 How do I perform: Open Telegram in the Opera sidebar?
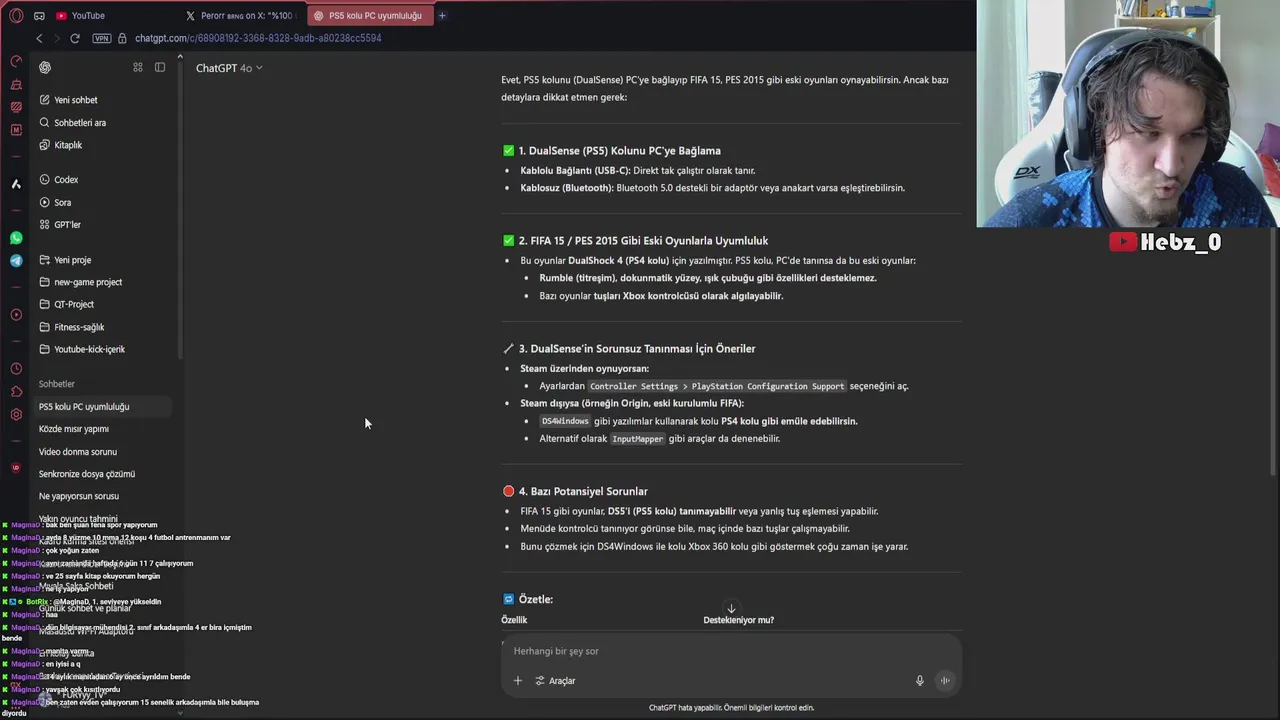click(16, 261)
